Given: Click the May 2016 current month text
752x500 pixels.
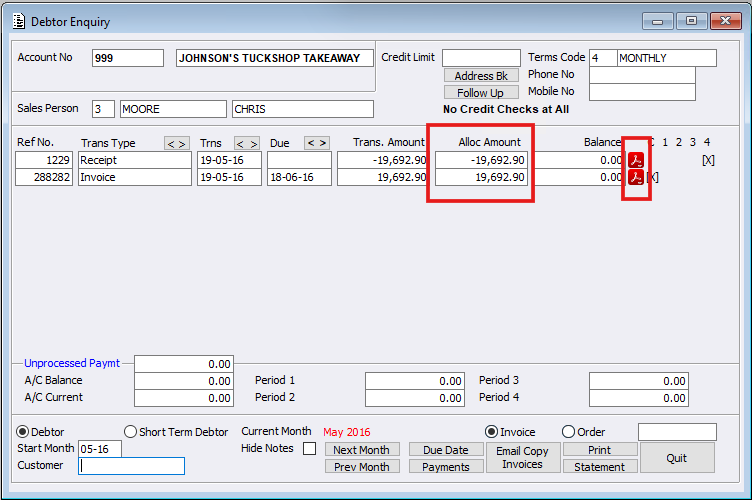Looking at the screenshot, I should point(347,432).
